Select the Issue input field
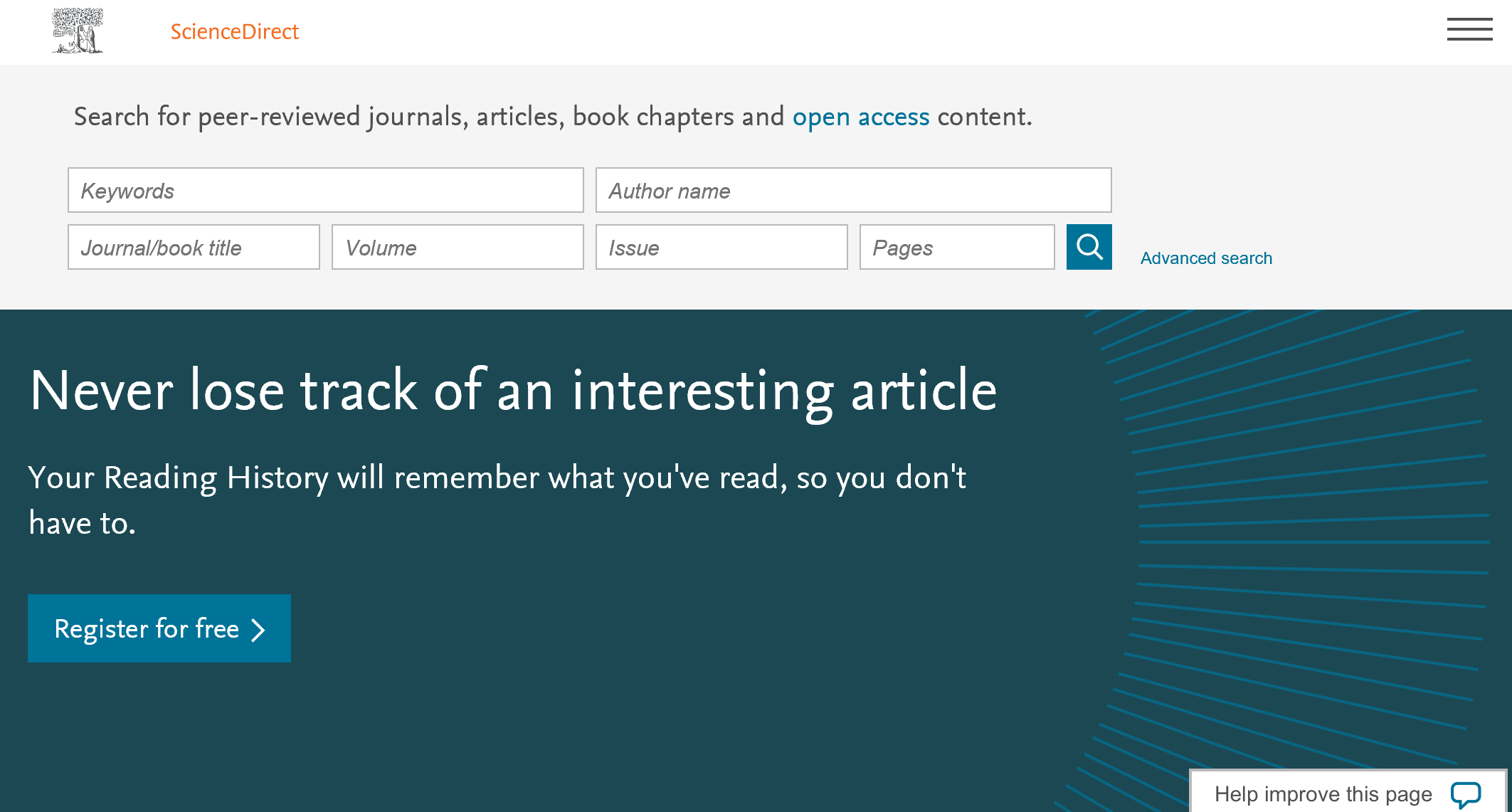This screenshot has width=1512, height=812. pyautogui.click(x=721, y=247)
